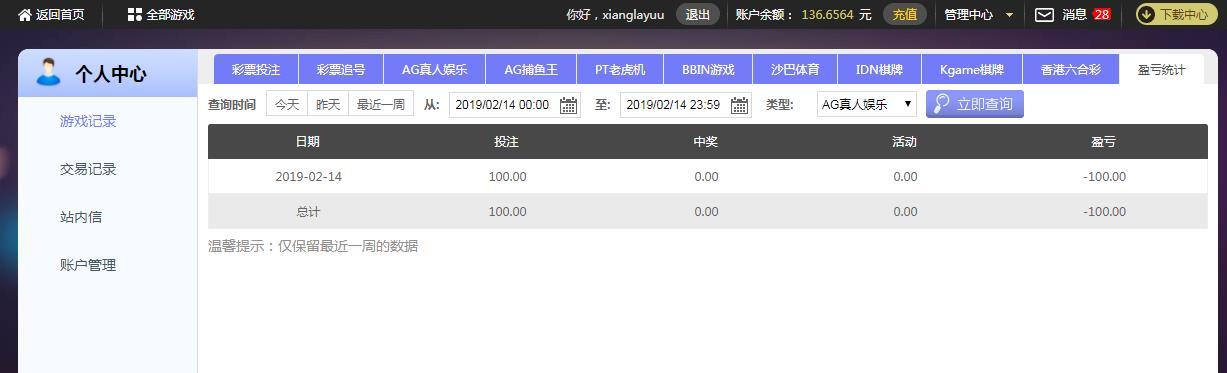Select the 今天 time filter
The height and width of the screenshot is (373, 1227).
click(x=287, y=104)
